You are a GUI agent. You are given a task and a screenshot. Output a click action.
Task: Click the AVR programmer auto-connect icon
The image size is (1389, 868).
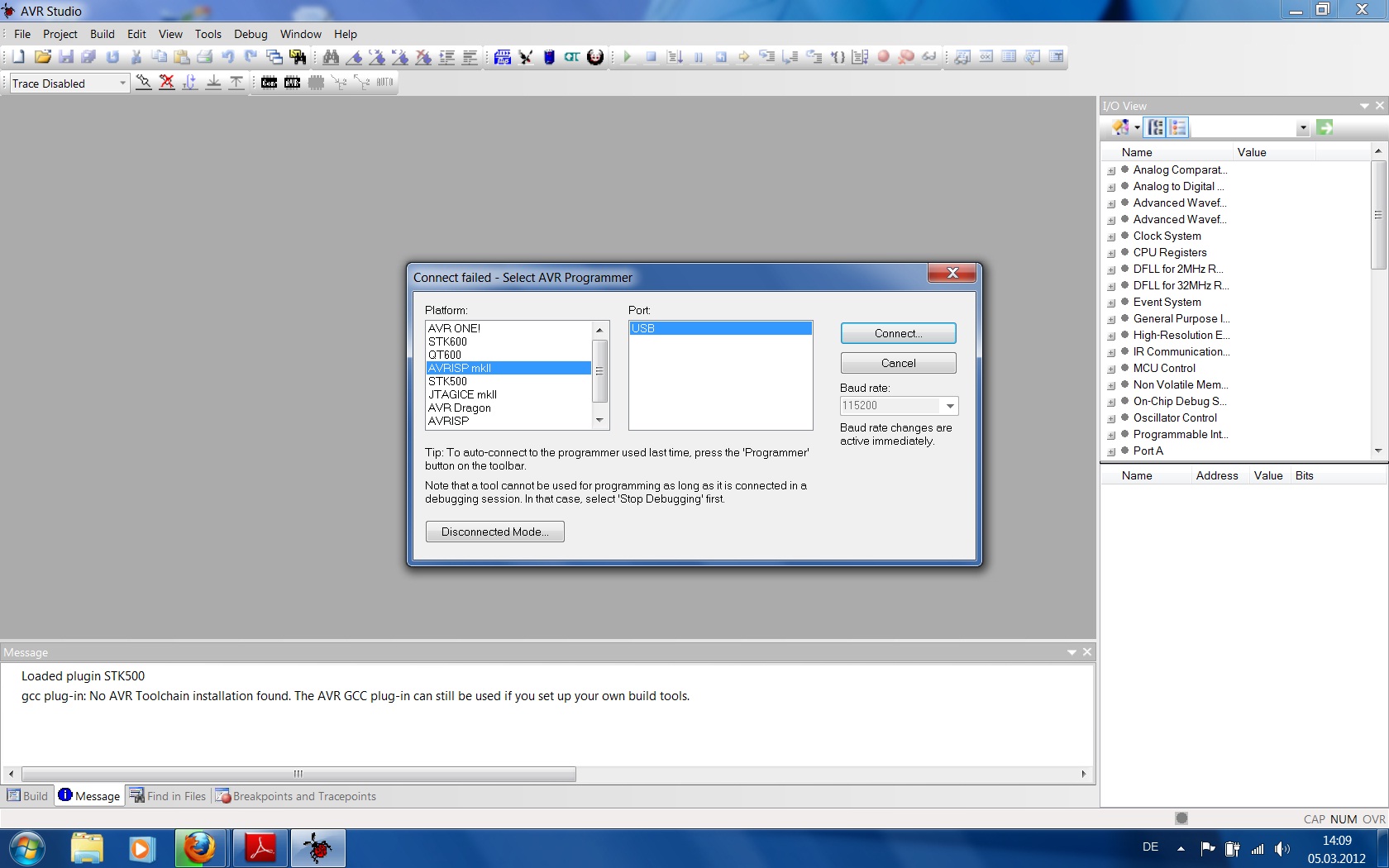coord(293,82)
